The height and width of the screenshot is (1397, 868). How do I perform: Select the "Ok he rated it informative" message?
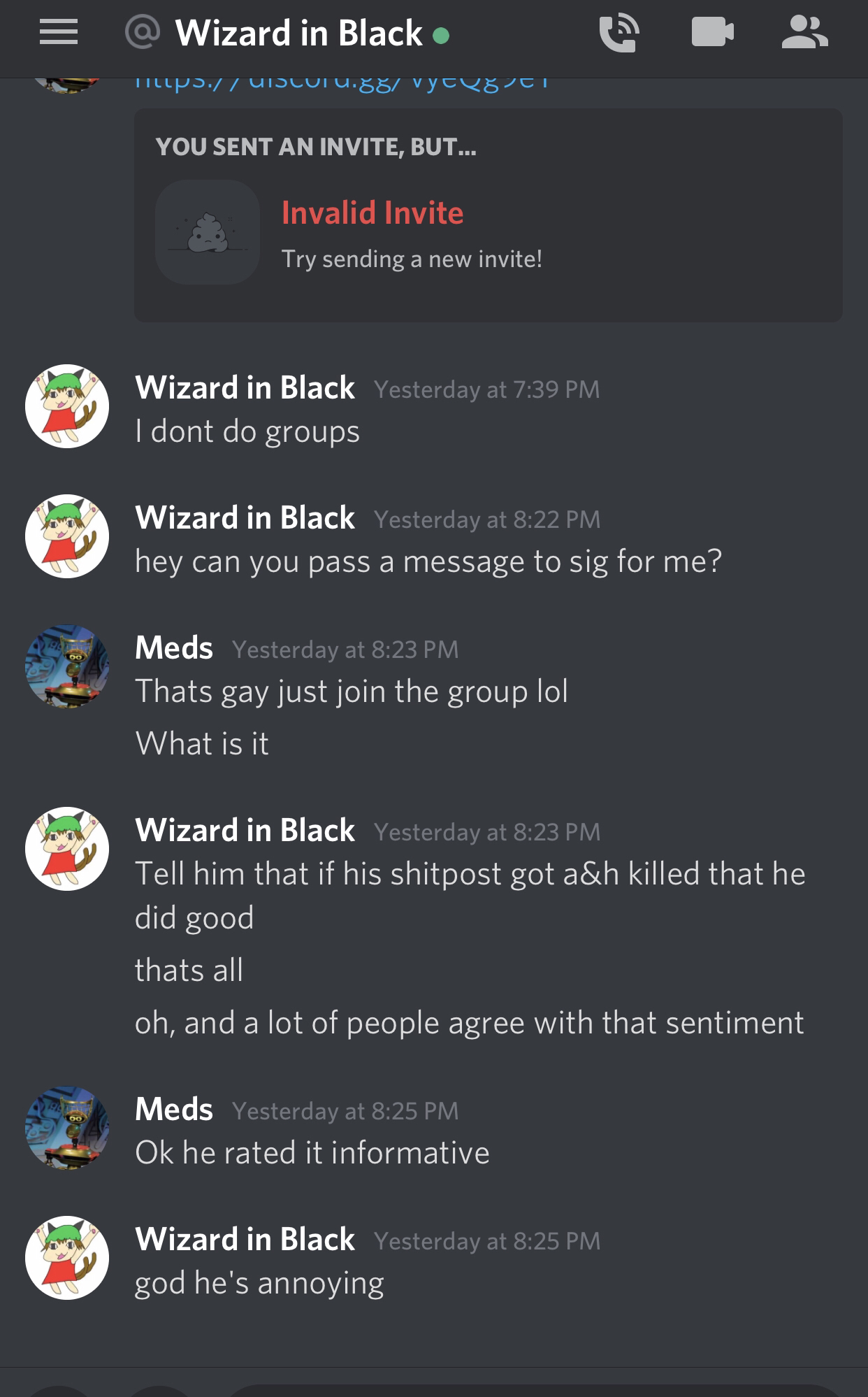(x=312, y=1153)
